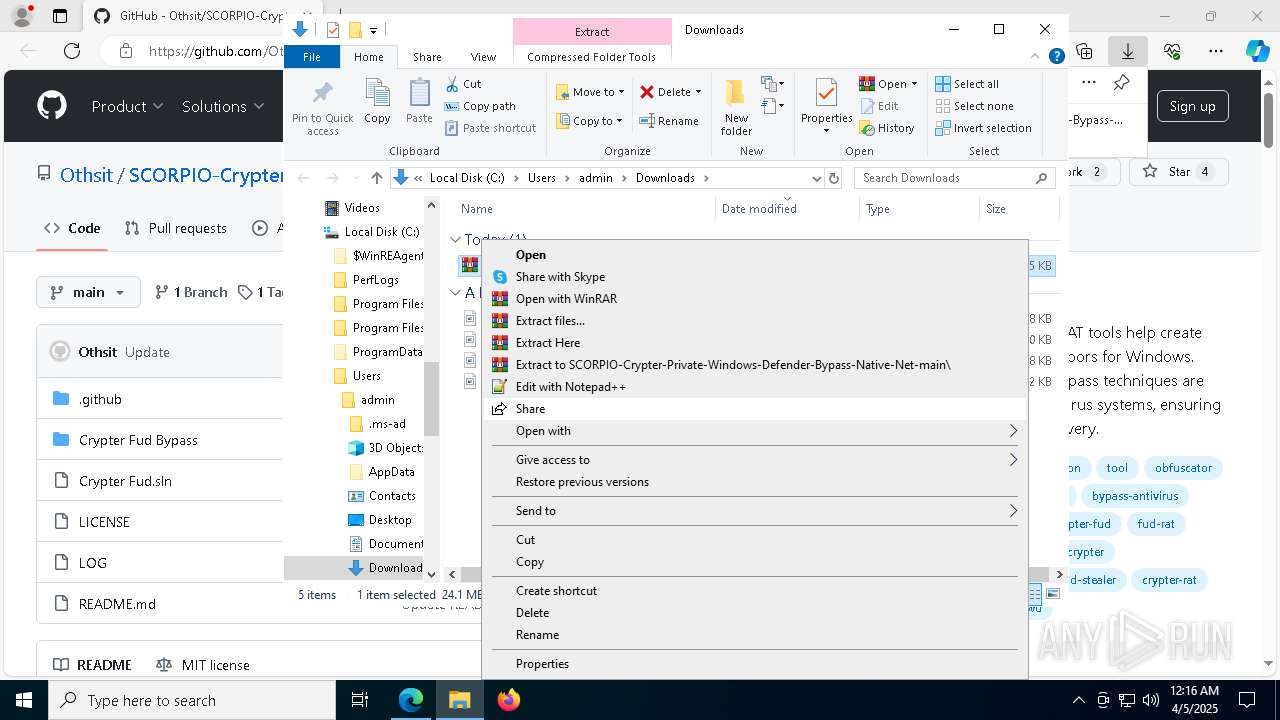This screenshot has height=720, width=1280.
Task: Click the Star button on GitHub
Action: [x=1179, y=172]
